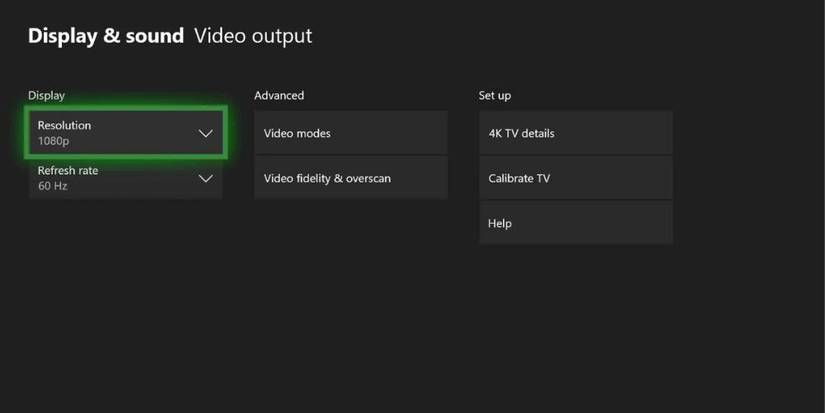Open Video modes settings
Viewport: 825px width, 413px height.
(350, 133)
